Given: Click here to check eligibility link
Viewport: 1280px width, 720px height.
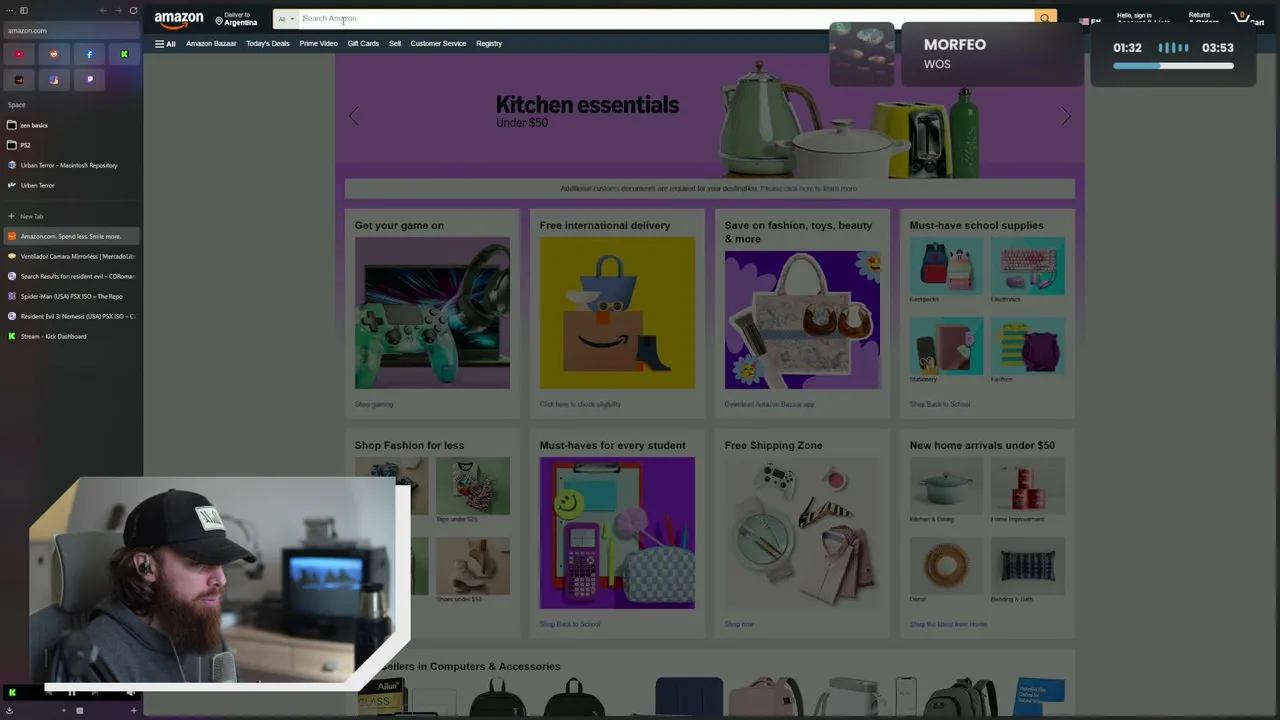Looking at the screenshot, I should (x=580, y=404).
